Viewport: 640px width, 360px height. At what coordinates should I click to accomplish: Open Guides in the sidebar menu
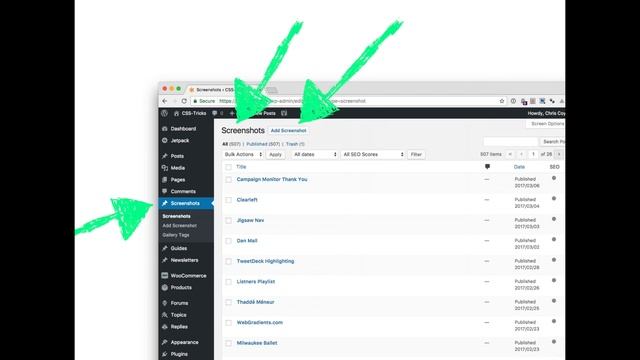tap(186, 248)
